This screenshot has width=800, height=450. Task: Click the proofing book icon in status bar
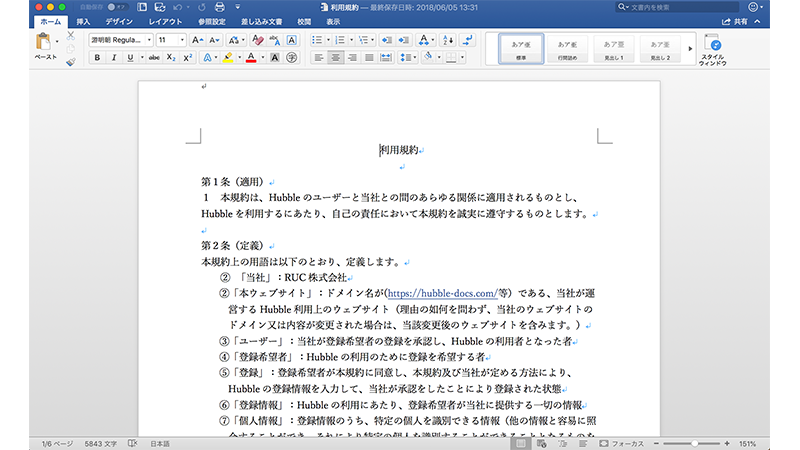[x=133, y=443]
